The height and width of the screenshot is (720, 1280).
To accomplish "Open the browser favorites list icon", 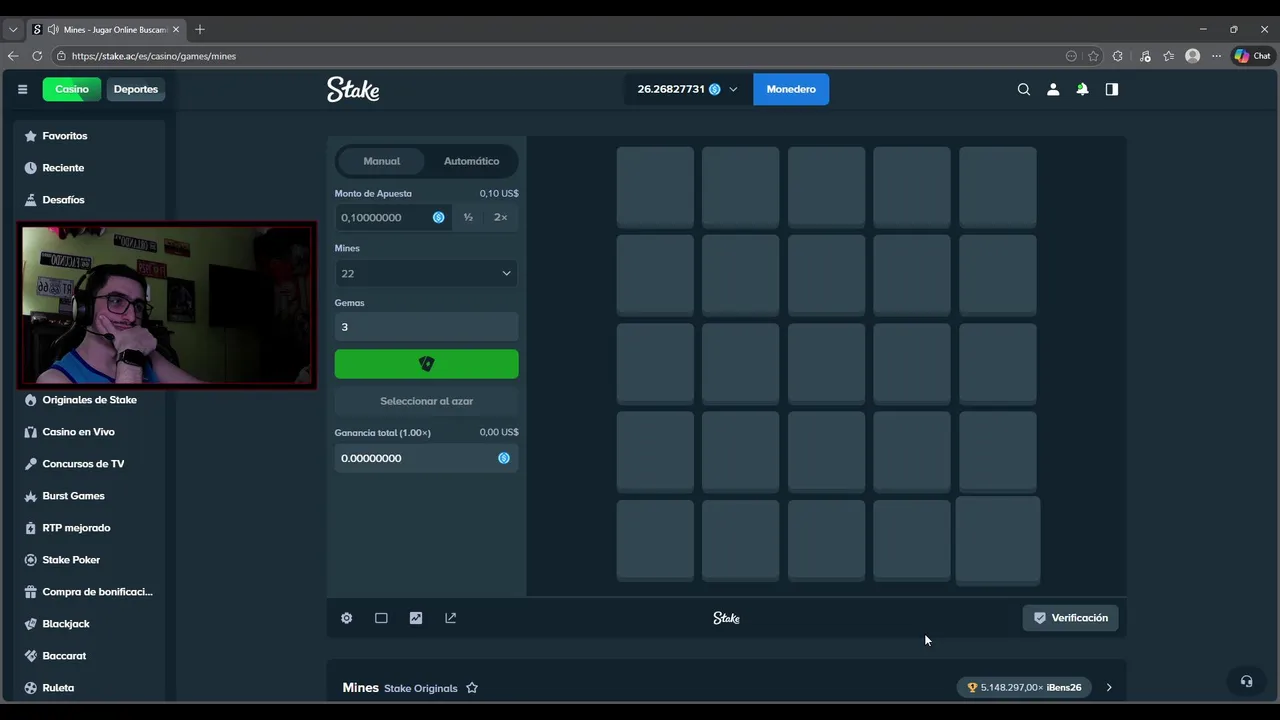I will pyautogui.click(x=1168, y=56).
